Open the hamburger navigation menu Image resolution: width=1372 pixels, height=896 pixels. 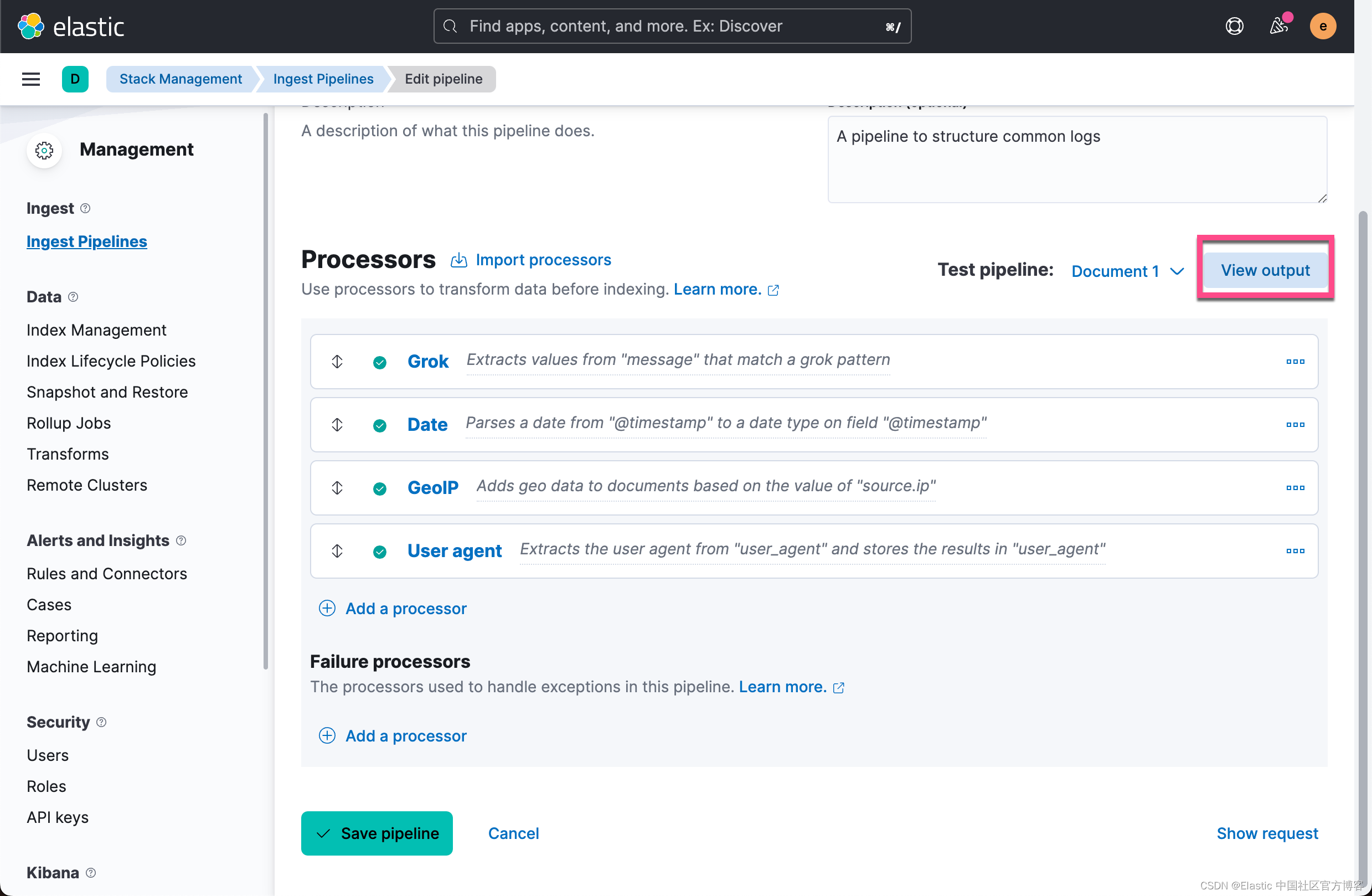(x=31, y=79)
